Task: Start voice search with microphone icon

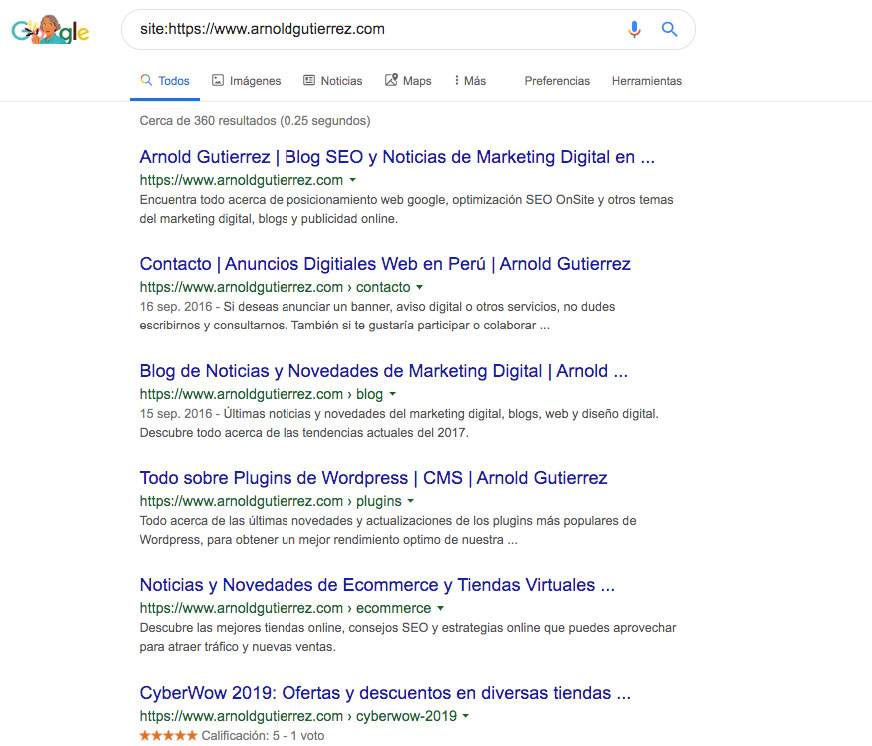Action: (x=634, y=29)
